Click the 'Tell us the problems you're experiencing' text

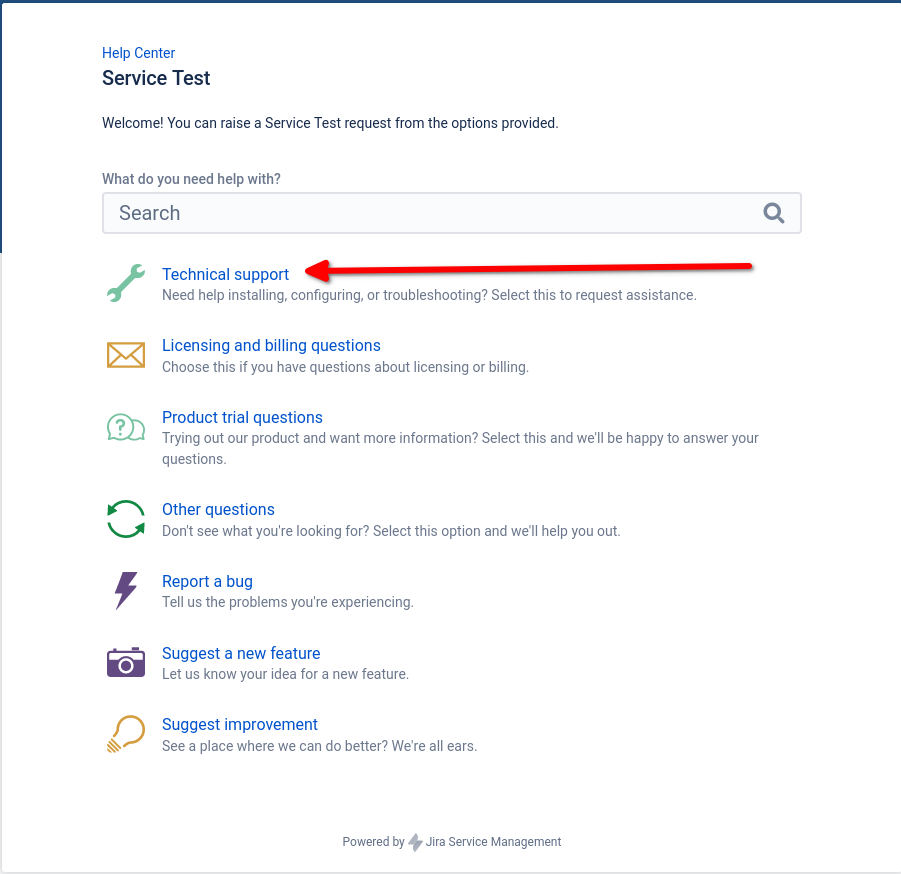pos(288,602)
